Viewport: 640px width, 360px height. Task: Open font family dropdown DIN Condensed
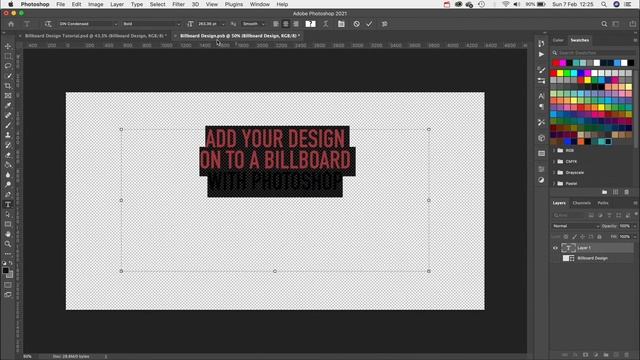point(88,24)
